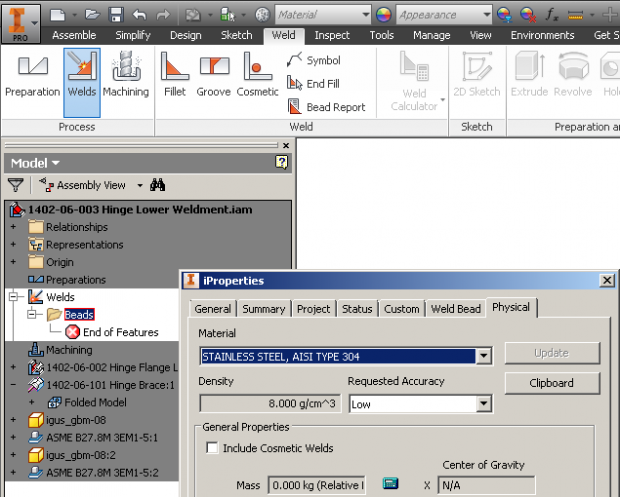Enable Include Cosmetic Welds checkbox
This screenshot has width=620, height=497.
212,448
